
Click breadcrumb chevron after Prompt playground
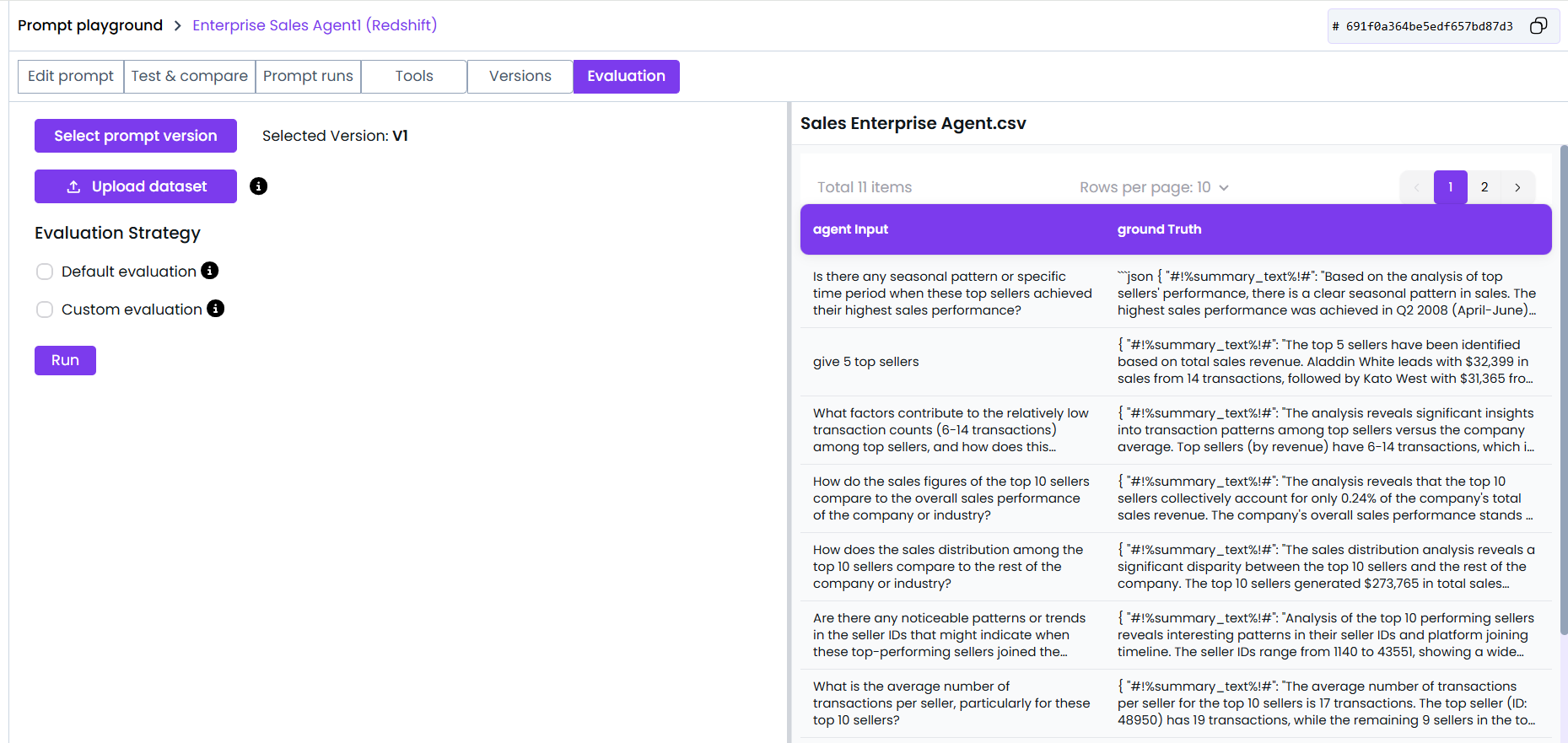point(177,26)
